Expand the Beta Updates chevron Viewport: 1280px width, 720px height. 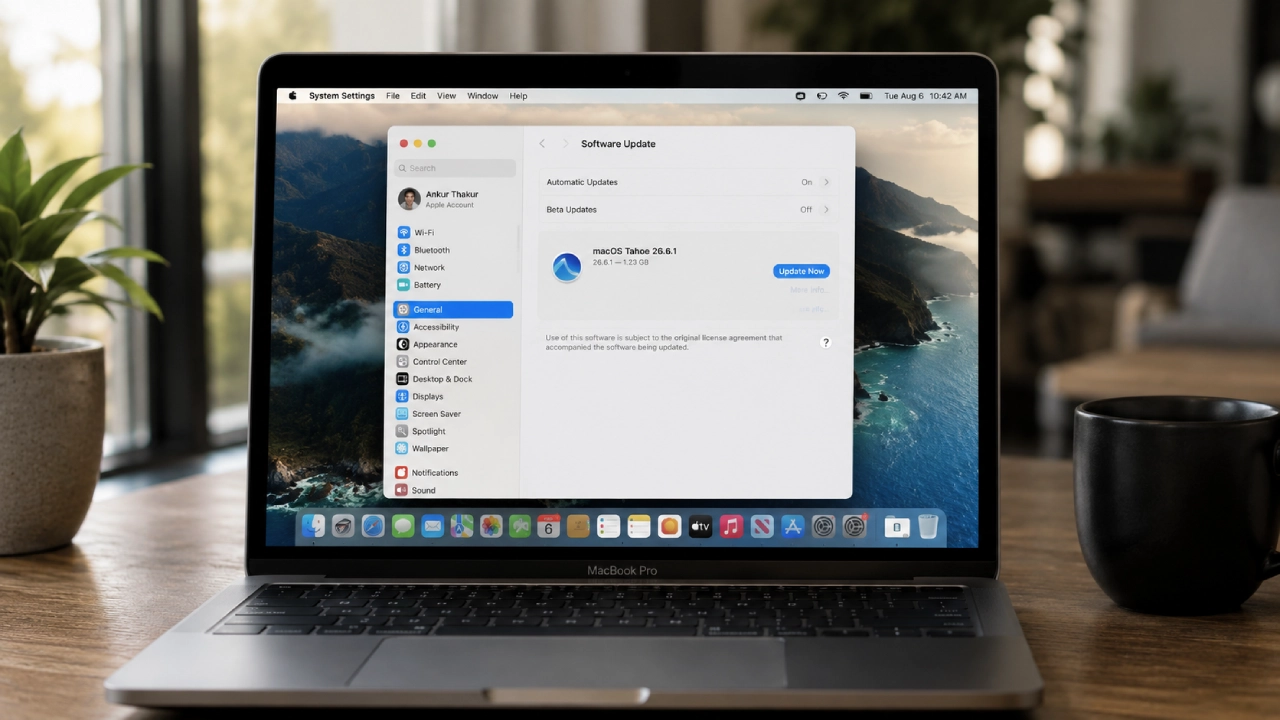pyautogui.click(x=826, y=209)
